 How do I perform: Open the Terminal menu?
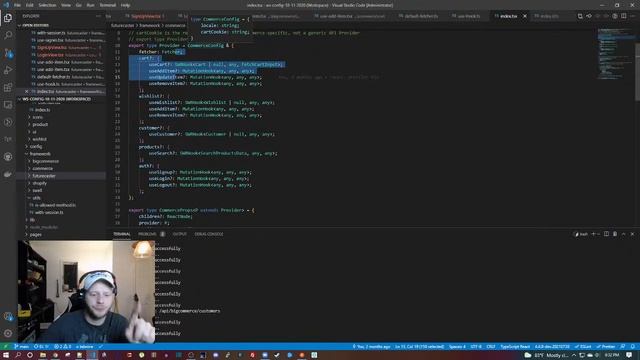[x=108, y=5]
